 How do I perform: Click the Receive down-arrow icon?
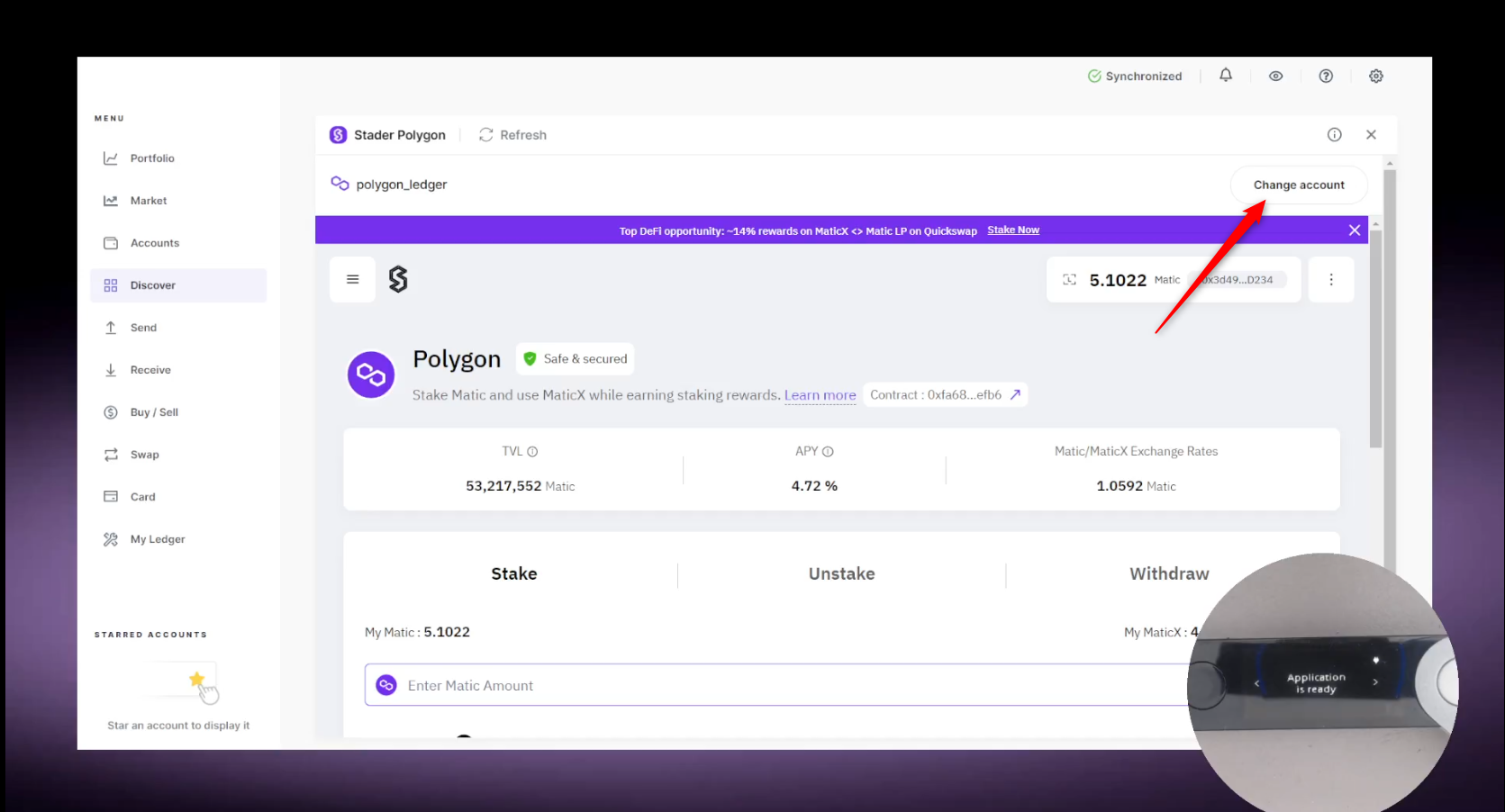pyautogui.click(x=111, y=370)
